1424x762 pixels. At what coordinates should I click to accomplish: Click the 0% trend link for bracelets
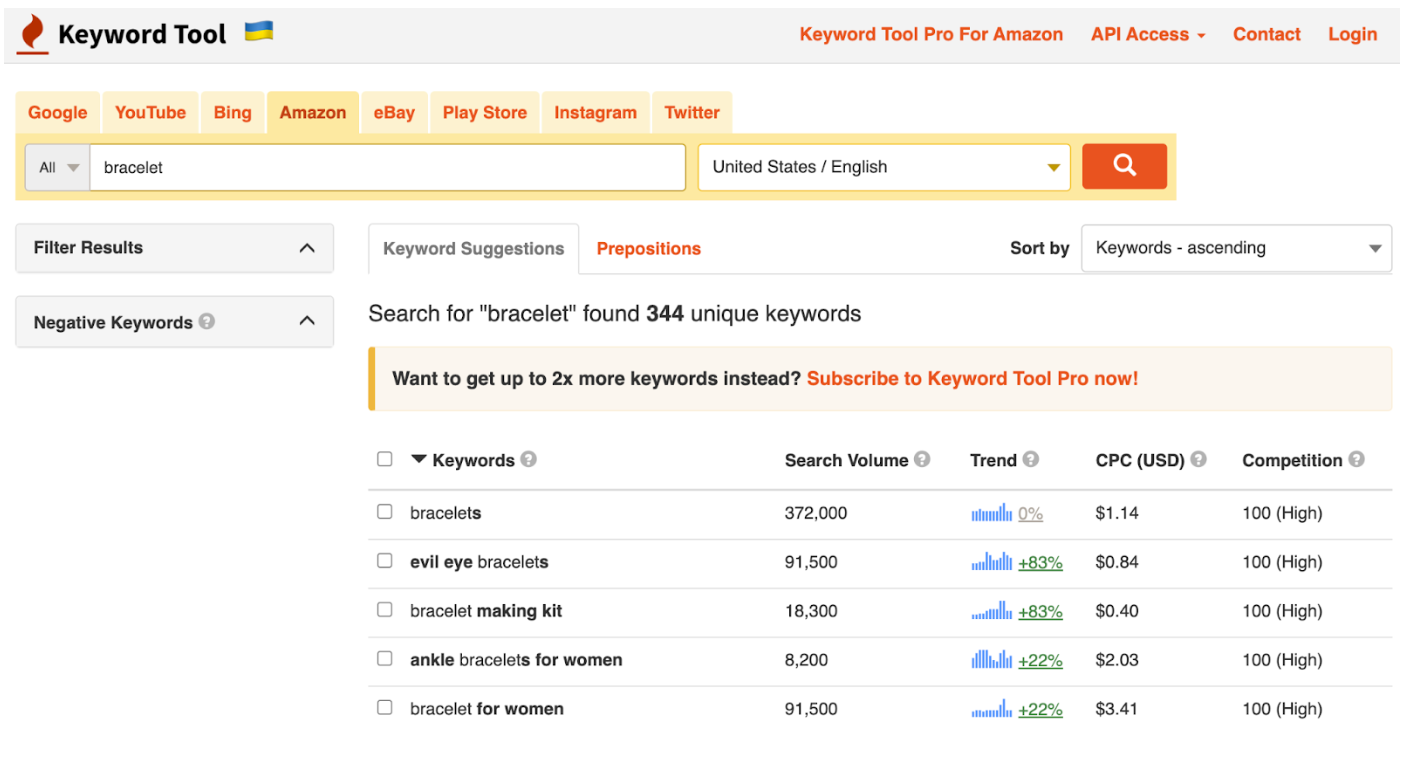(x=1030, y=514)
